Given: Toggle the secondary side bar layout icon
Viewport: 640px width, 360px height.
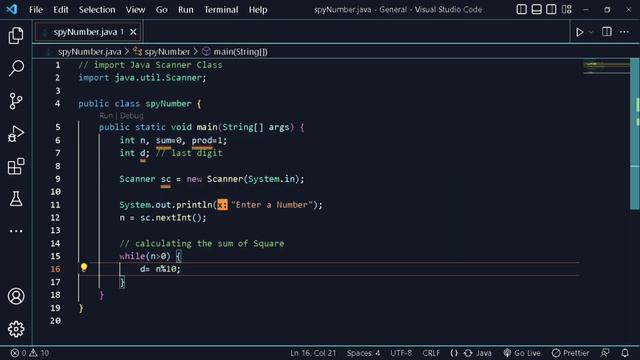Looking at the screenshot, I should [551, 9].
